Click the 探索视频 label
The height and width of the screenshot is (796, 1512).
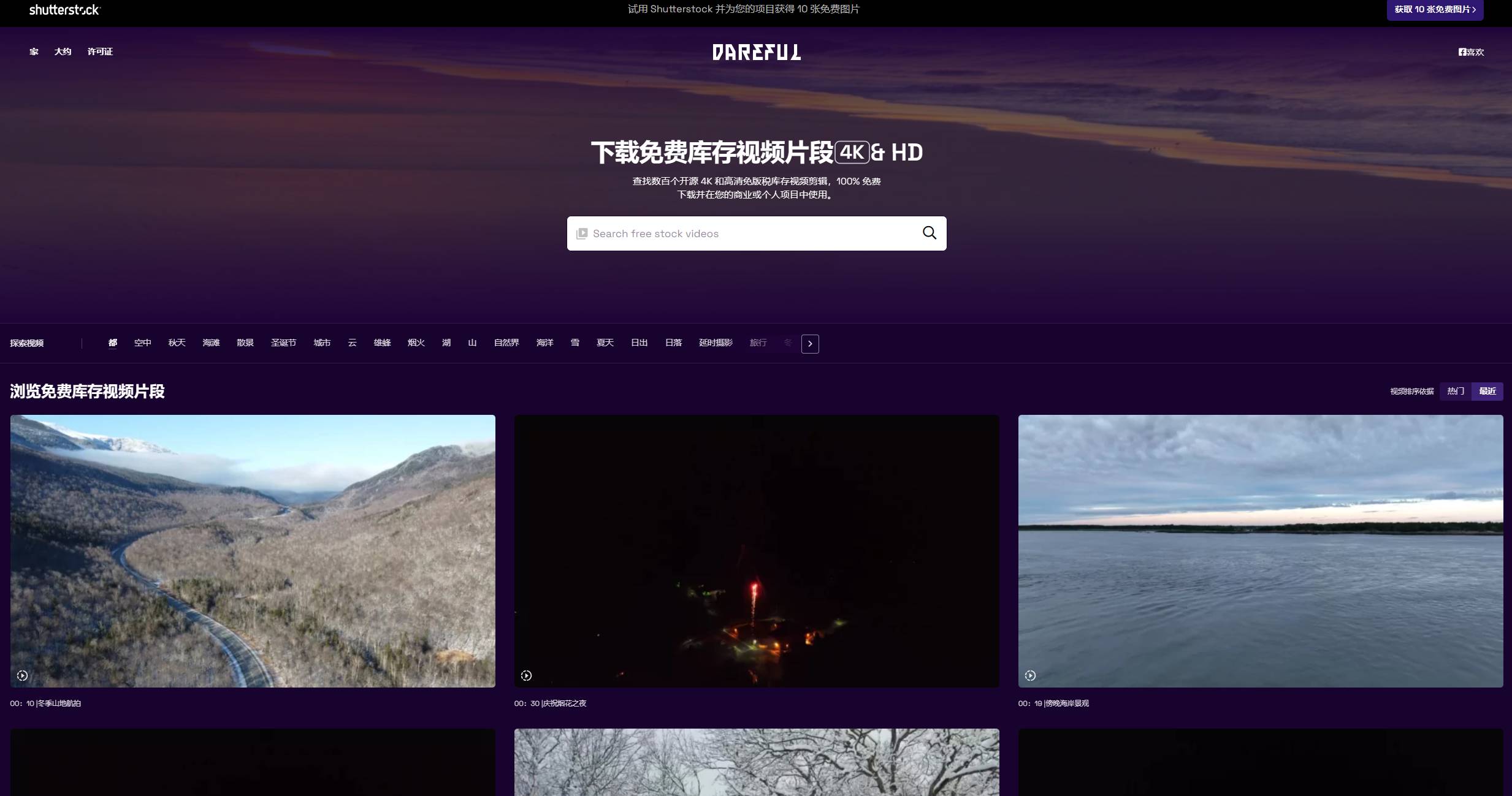tap(27, 343)
